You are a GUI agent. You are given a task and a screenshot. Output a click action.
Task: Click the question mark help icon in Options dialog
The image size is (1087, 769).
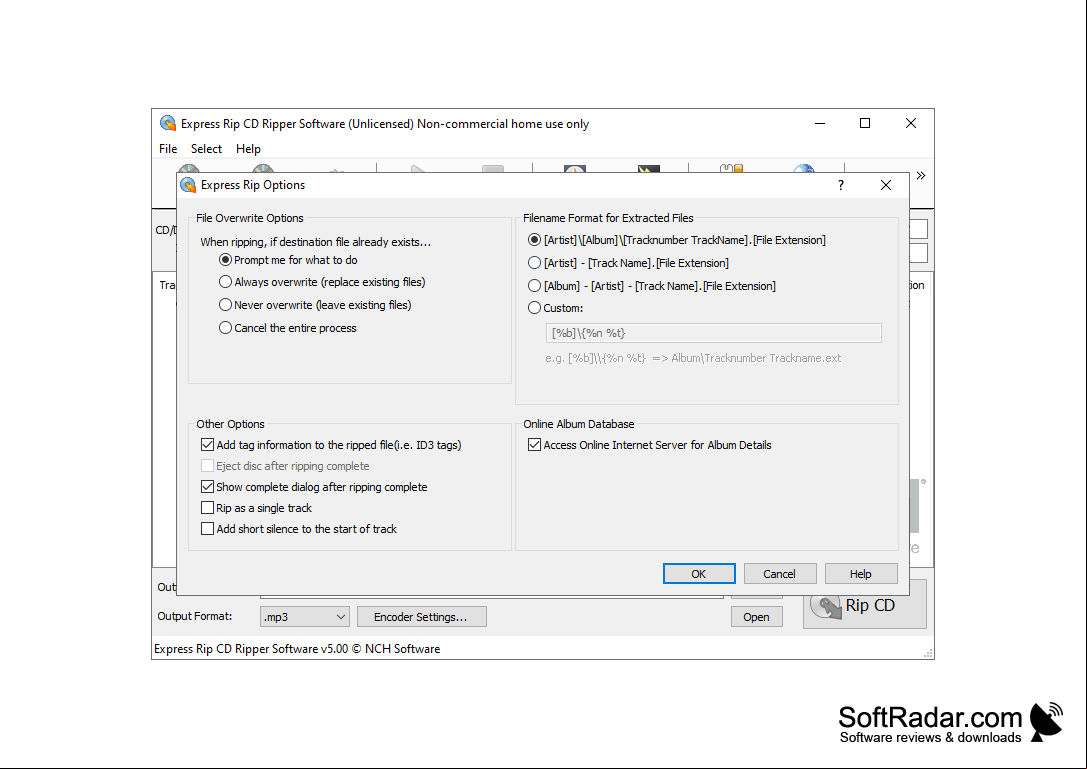pos(840,185)
